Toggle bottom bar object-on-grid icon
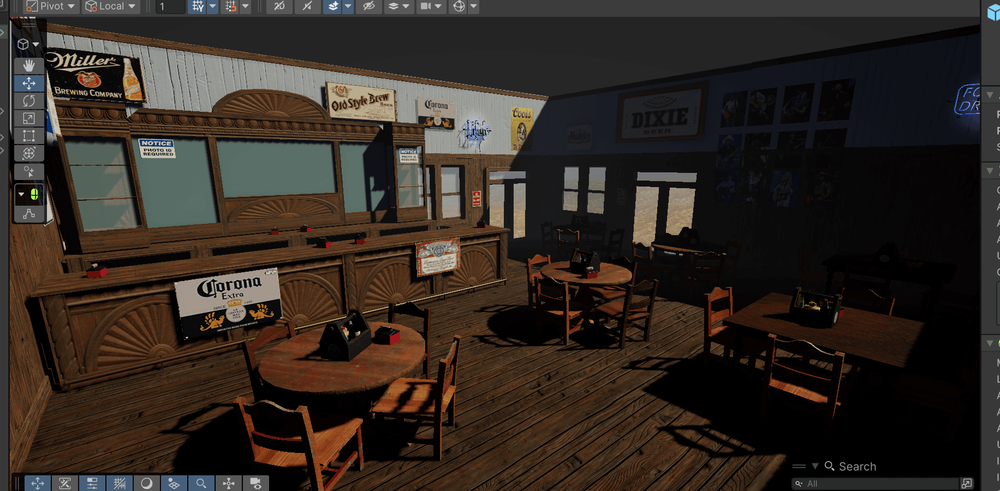This screenshot has width=1000, height=491. 173,483
